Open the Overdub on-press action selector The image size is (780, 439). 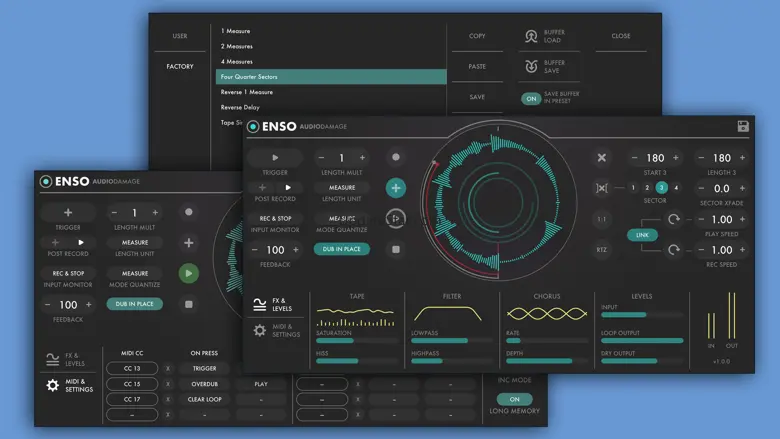[x=204, y=384]
